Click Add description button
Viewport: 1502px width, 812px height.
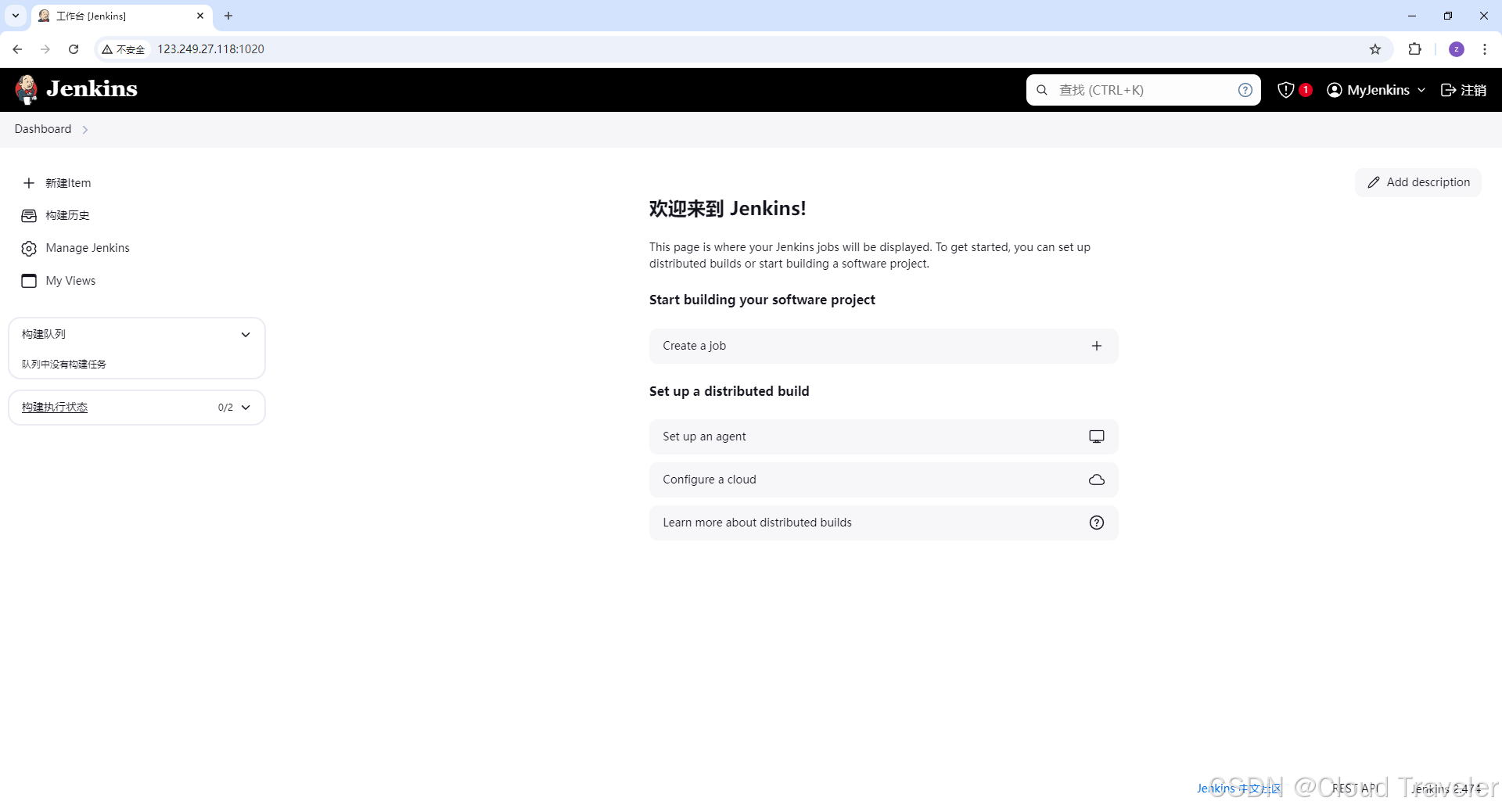point(1418,182)
